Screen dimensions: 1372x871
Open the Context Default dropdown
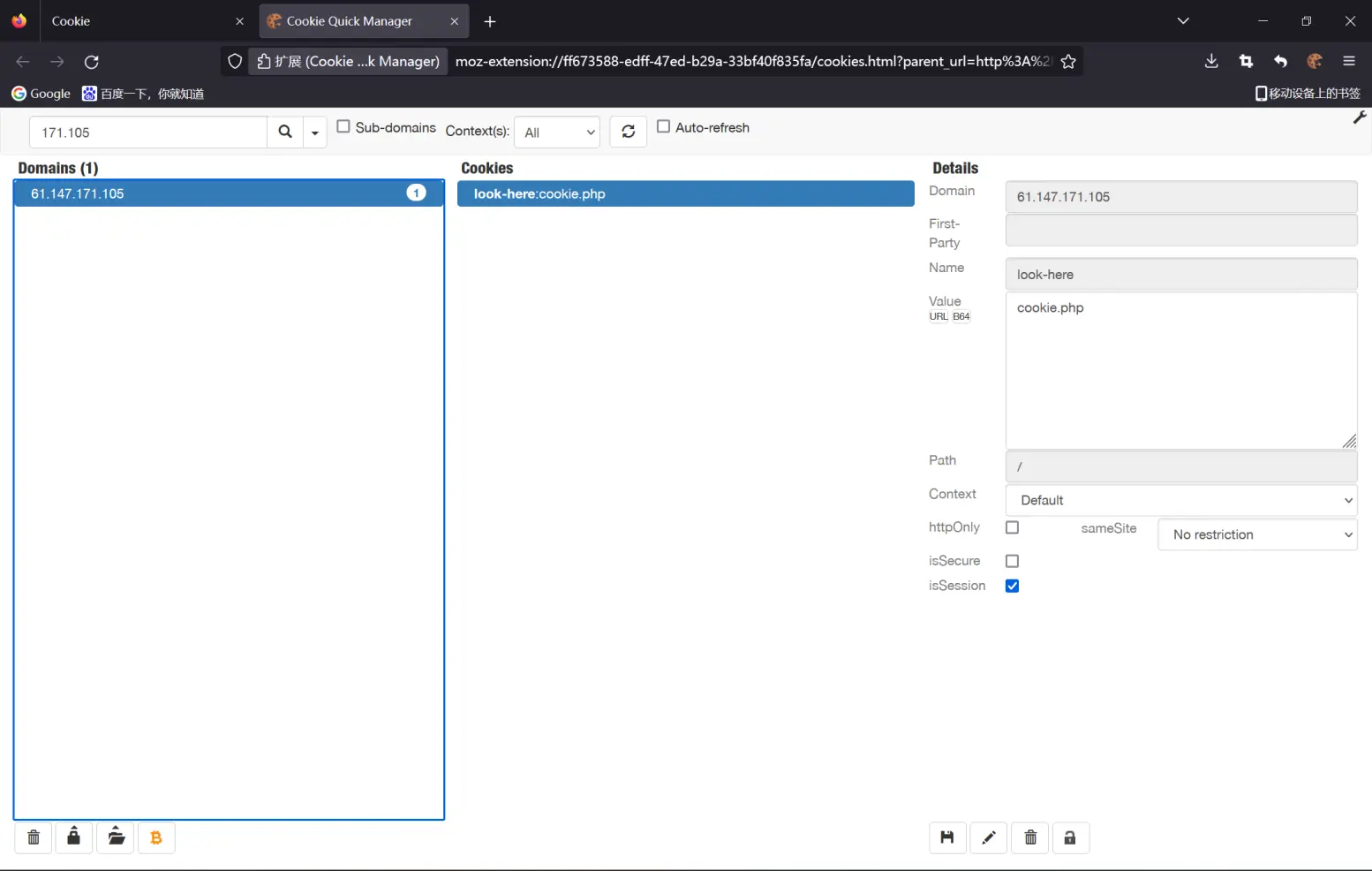click(x=1180, y=500)
